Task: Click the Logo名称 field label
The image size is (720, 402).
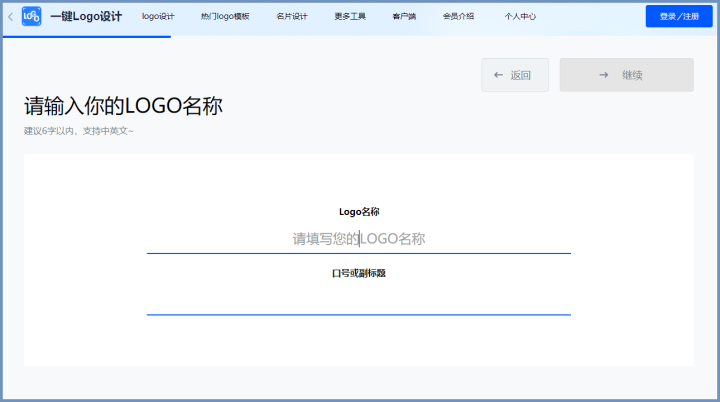Action: click(359, 212)
